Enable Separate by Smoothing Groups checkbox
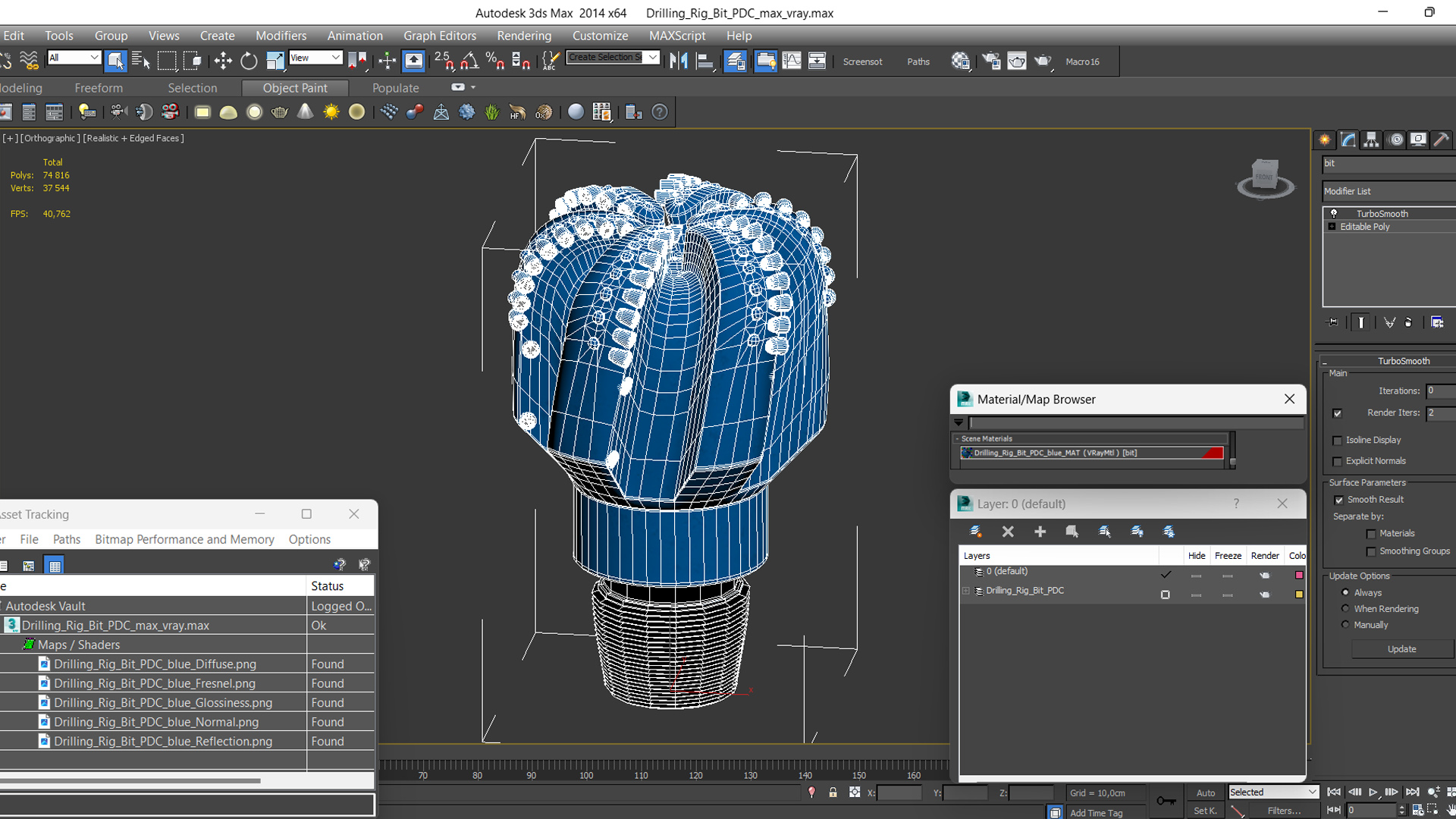1456x819 pixels. (x=1370, y=552)
